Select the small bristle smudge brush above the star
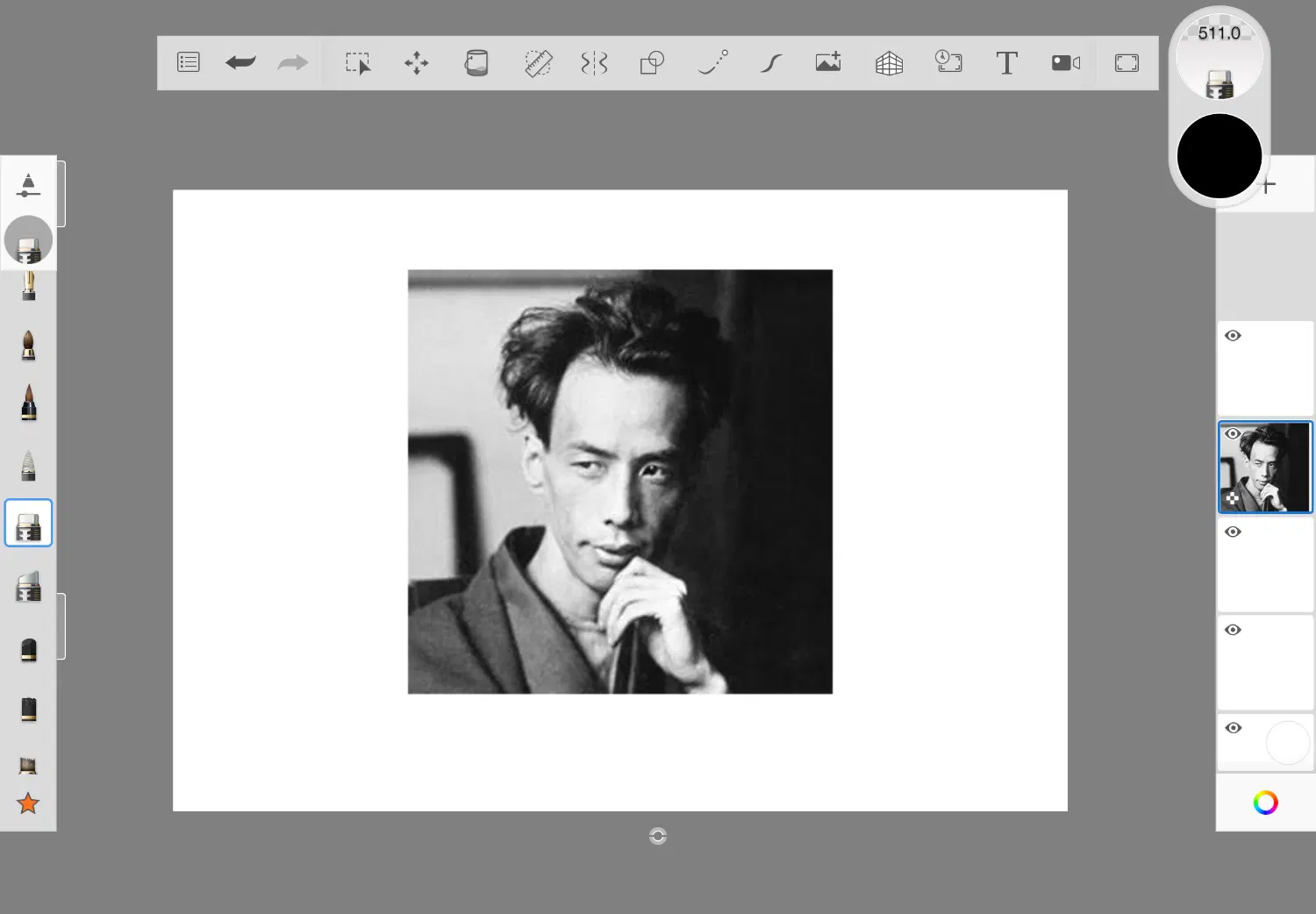1316x914 pixels. coord(28,766)
